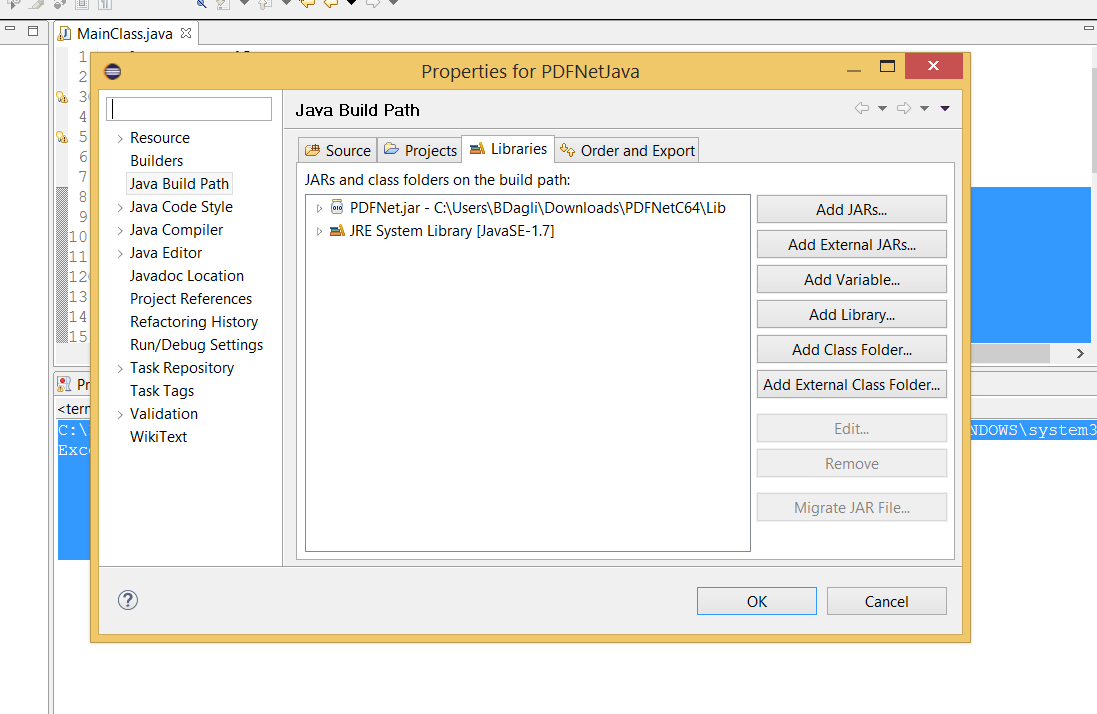
Task: Expand the Validation node
Action: pos(120,415)
